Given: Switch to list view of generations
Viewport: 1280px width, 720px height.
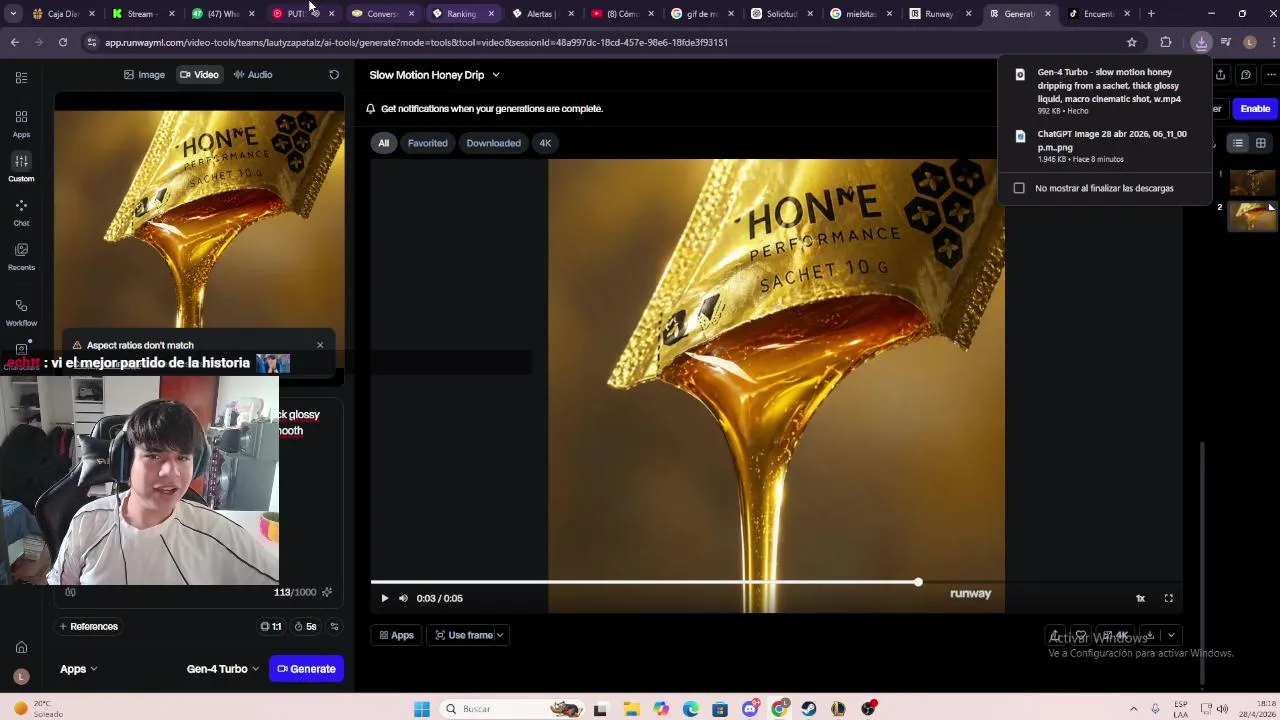Looking at the screenshot, I should point(1238,143).
